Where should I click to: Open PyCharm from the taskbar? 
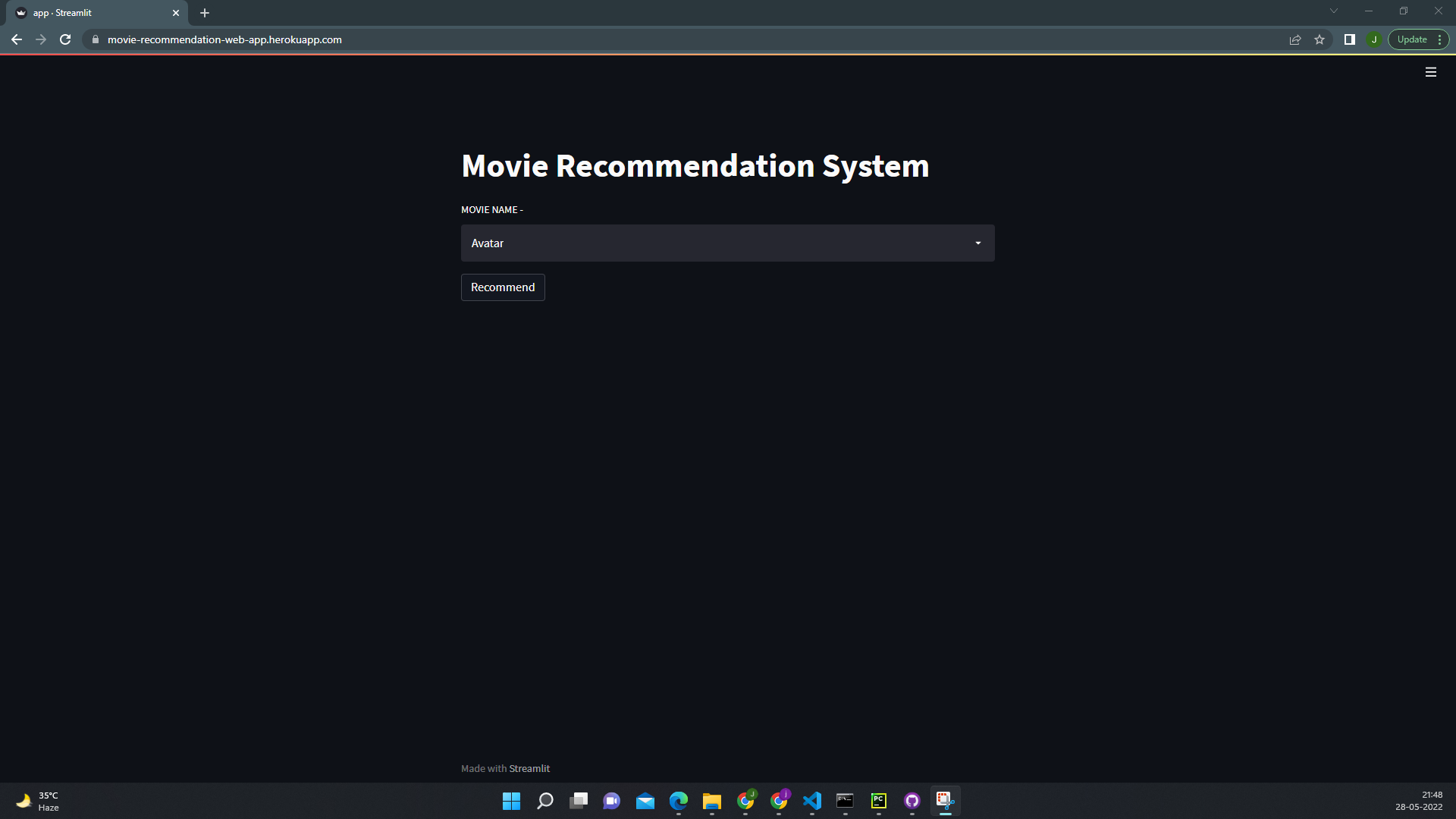(x=878, y=801)
